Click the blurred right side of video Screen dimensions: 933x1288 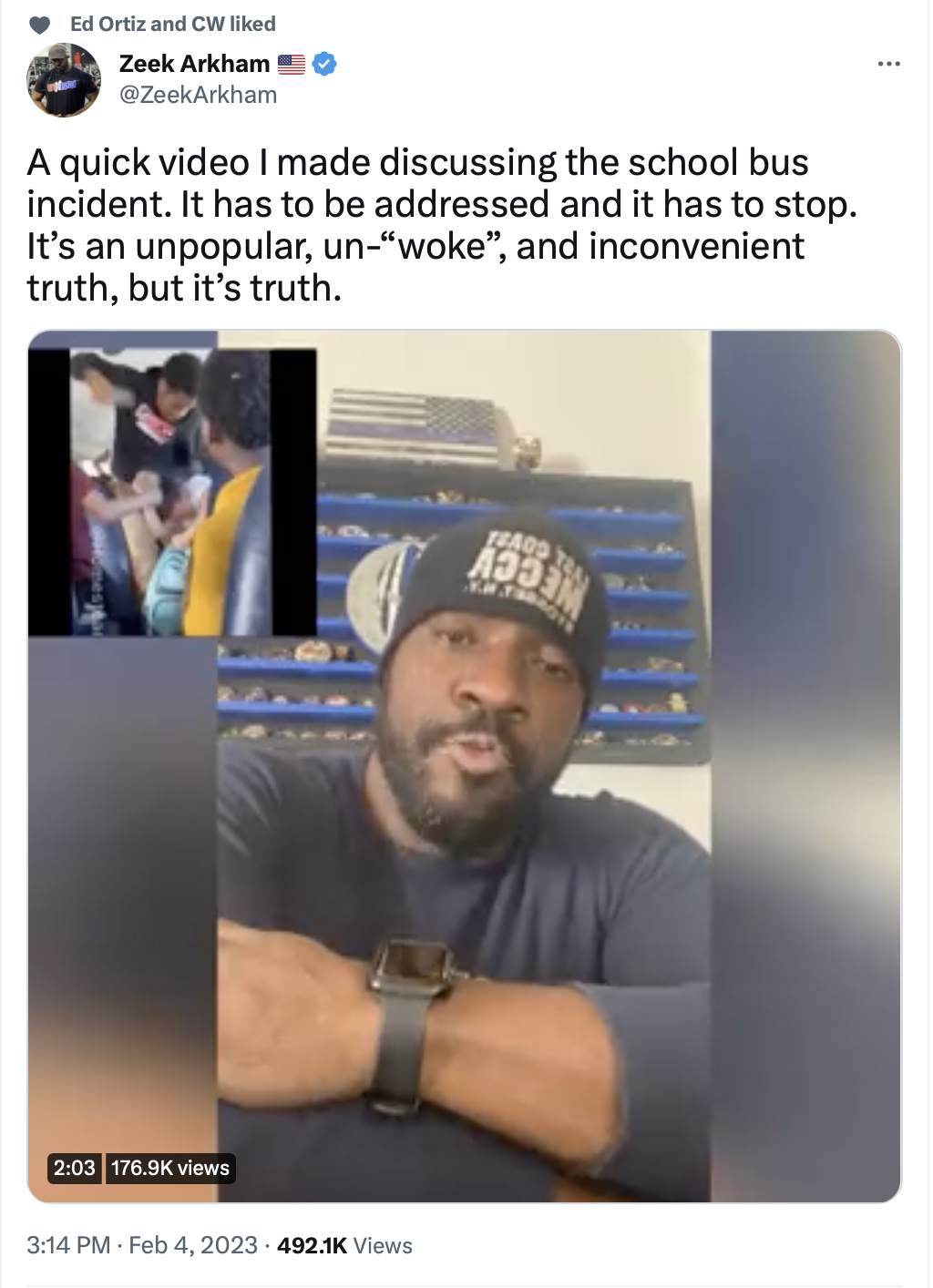805,766
